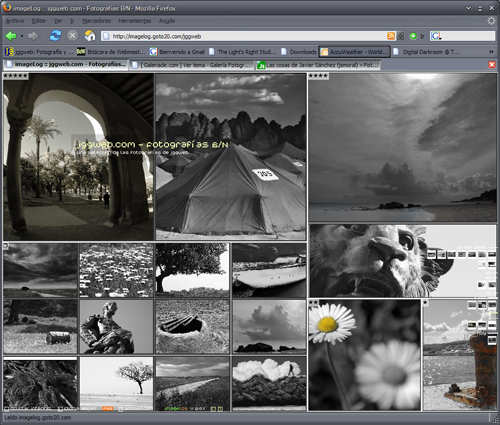Screen dimensions: 500x425
Task: Click the four-star rating on seascape photo
Action: tap(318, 76)
